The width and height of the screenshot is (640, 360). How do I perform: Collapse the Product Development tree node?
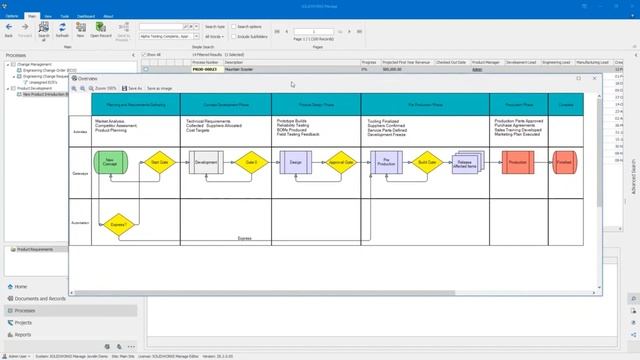click(8, 88)
